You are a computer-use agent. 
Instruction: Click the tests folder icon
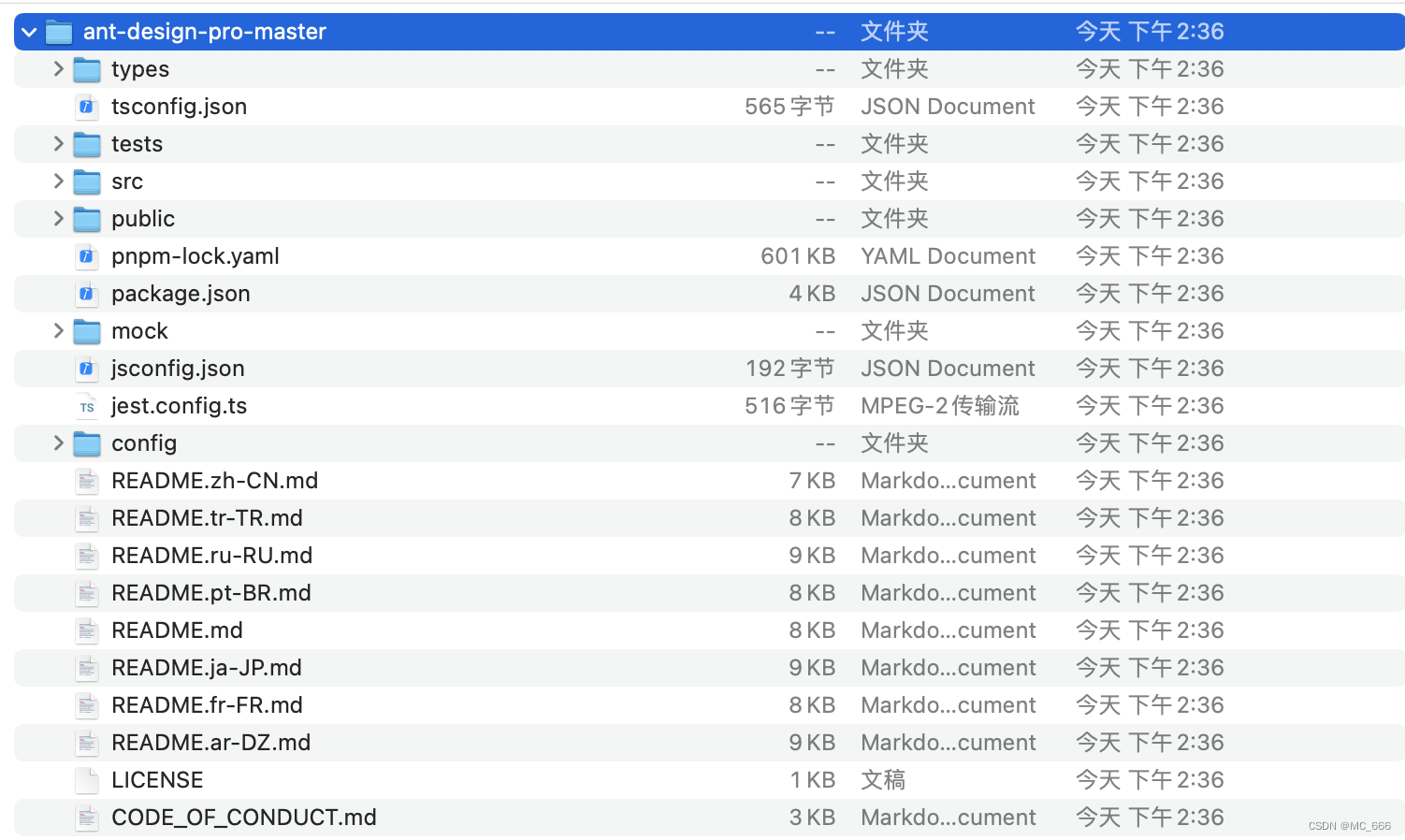pos(87,144)
